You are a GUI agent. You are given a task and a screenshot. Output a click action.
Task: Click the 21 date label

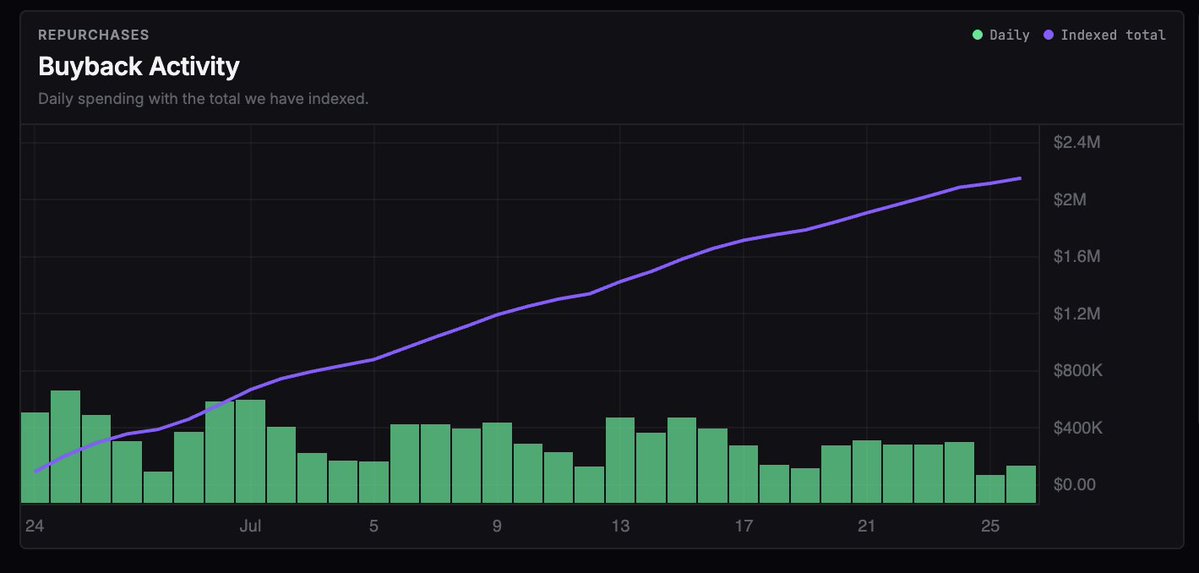pyautogui.click(x=866, y=526)
